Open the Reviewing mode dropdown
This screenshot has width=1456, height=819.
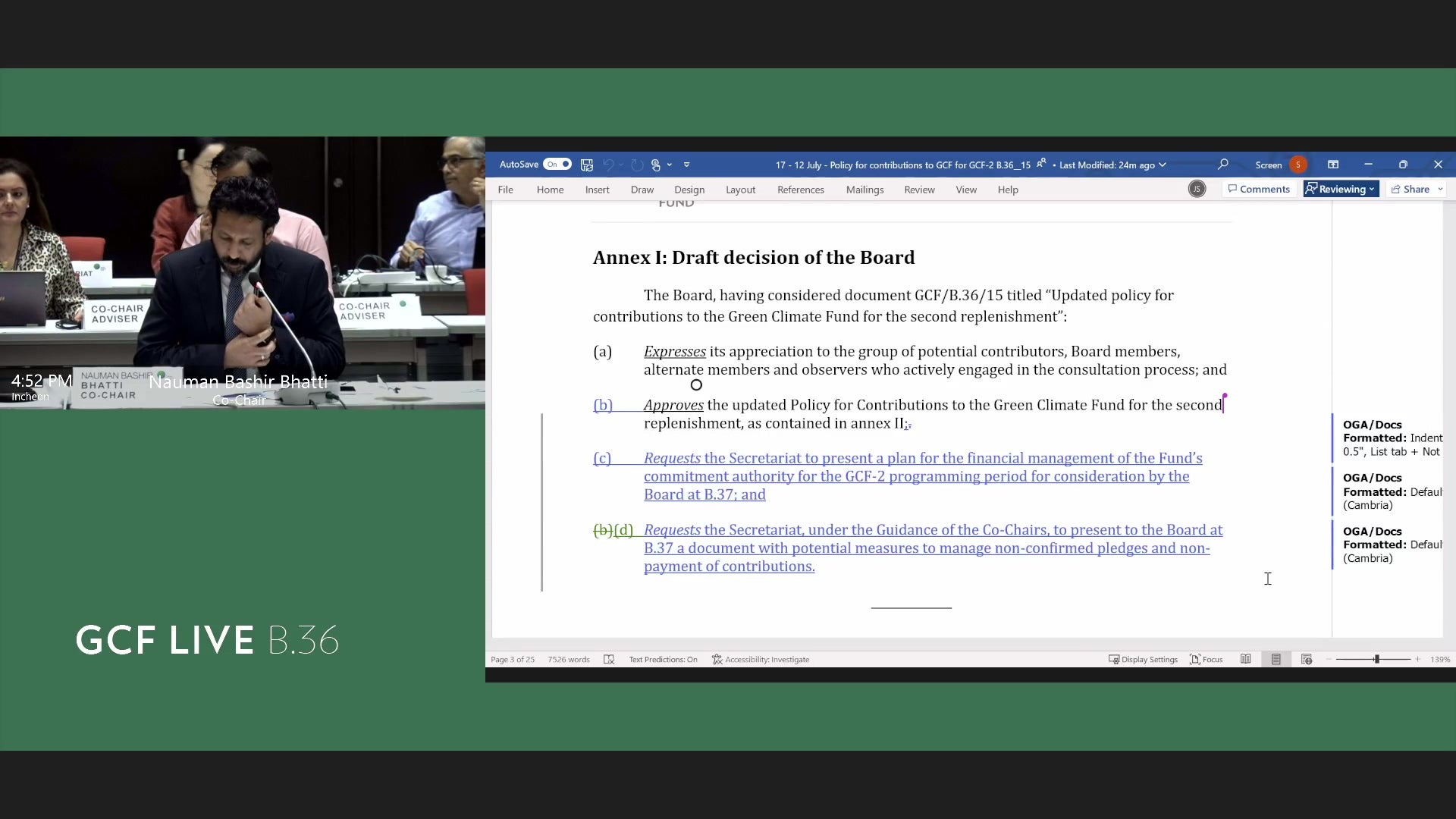(1341, 190)
